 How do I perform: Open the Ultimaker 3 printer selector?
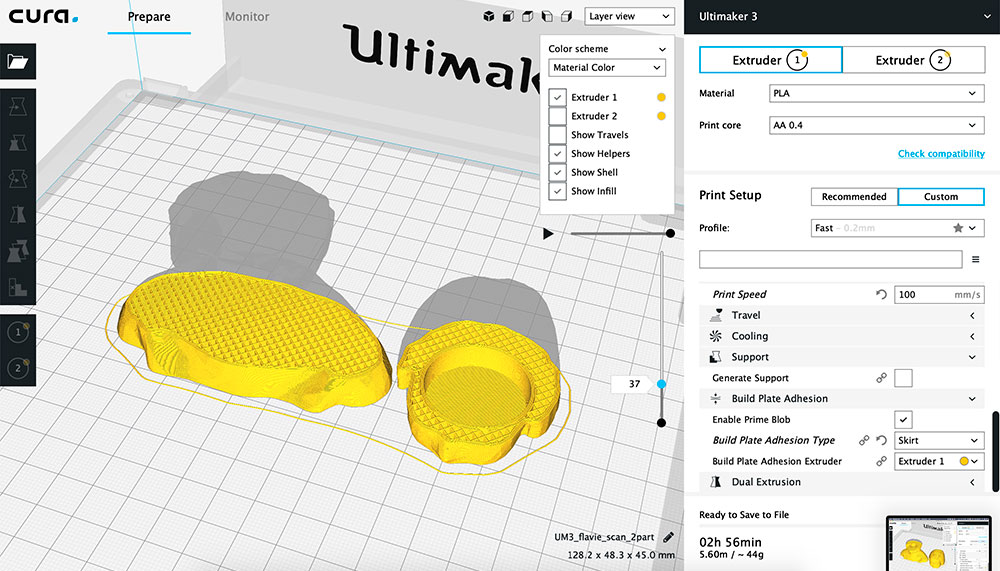[x=842, y=17]
